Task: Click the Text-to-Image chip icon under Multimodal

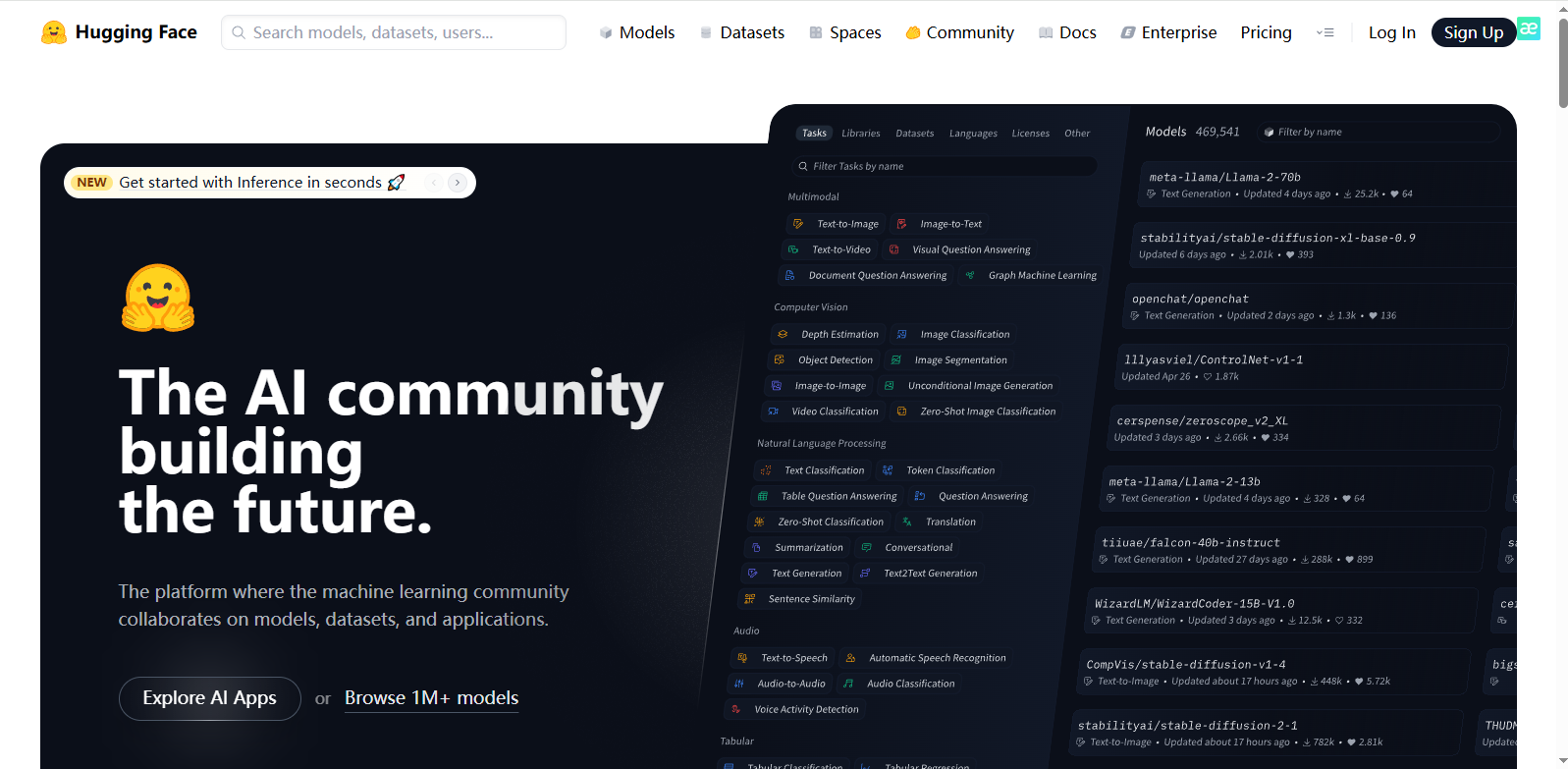Action: pyautogui.click(x=798, y=224)
